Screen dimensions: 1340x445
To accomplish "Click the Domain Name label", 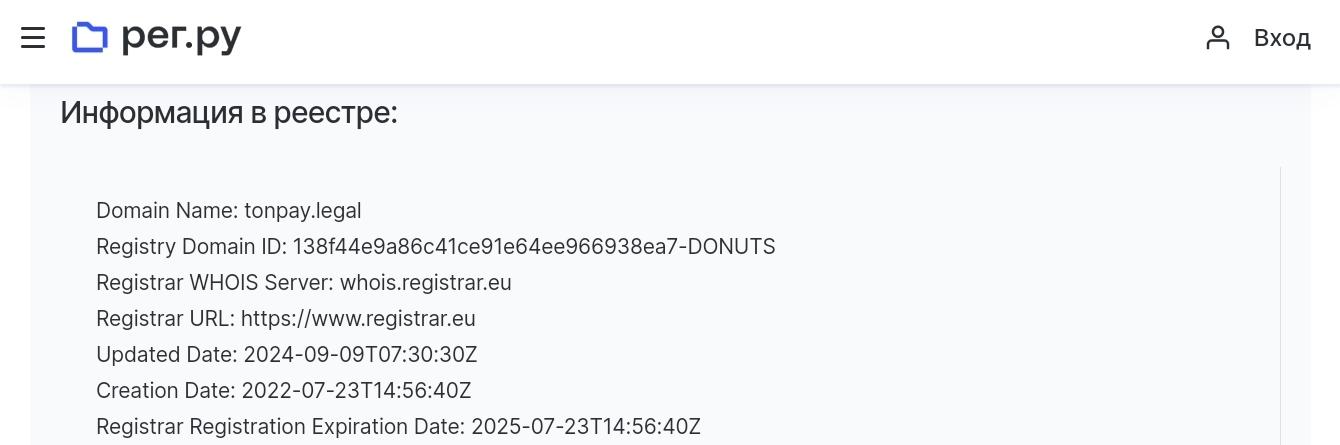I will [167, 211].
